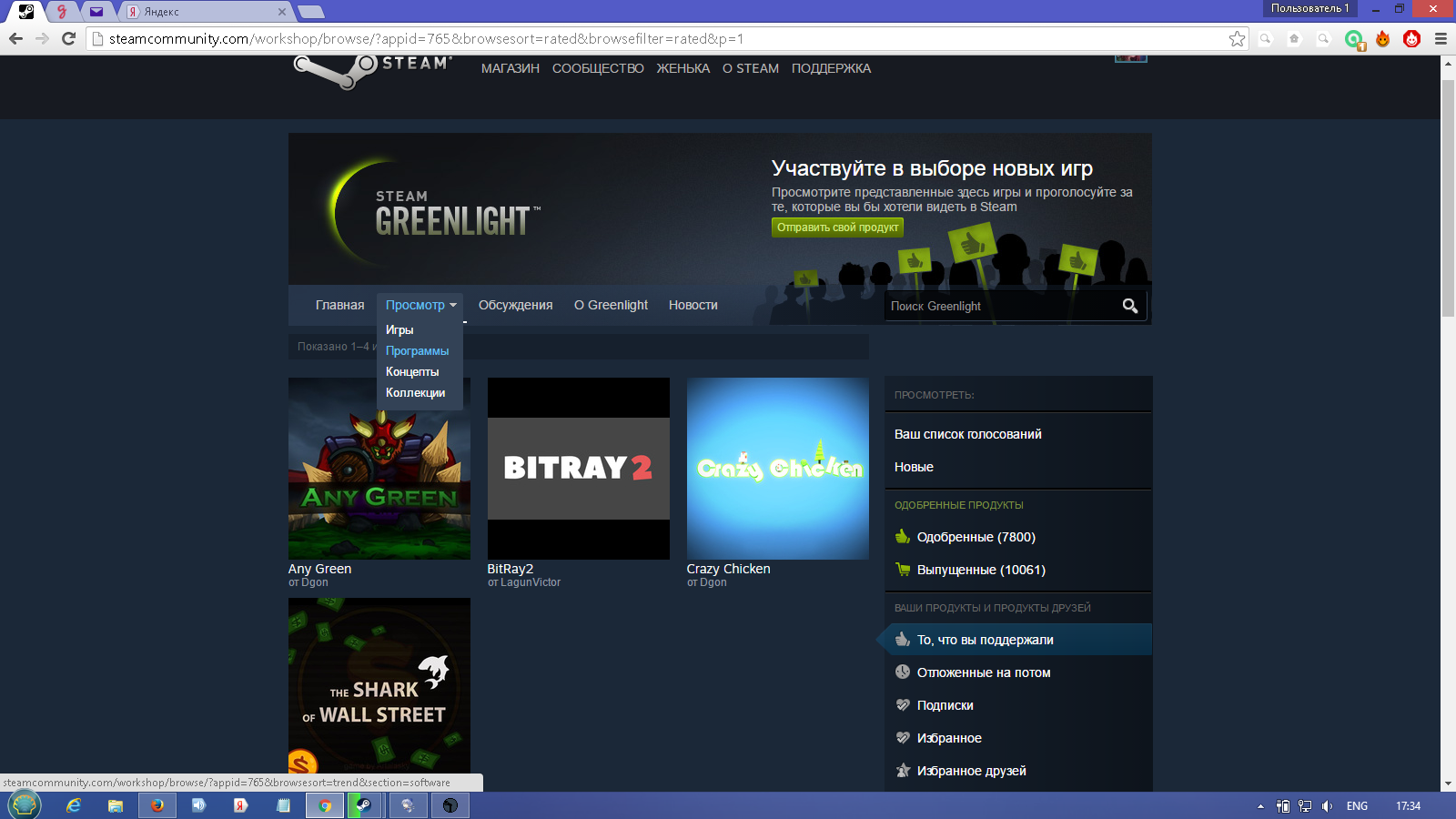This screenshot has height=819, width=1456.
Task: Open the Steam client from the taskbar
Action: (x=364, y=805)
